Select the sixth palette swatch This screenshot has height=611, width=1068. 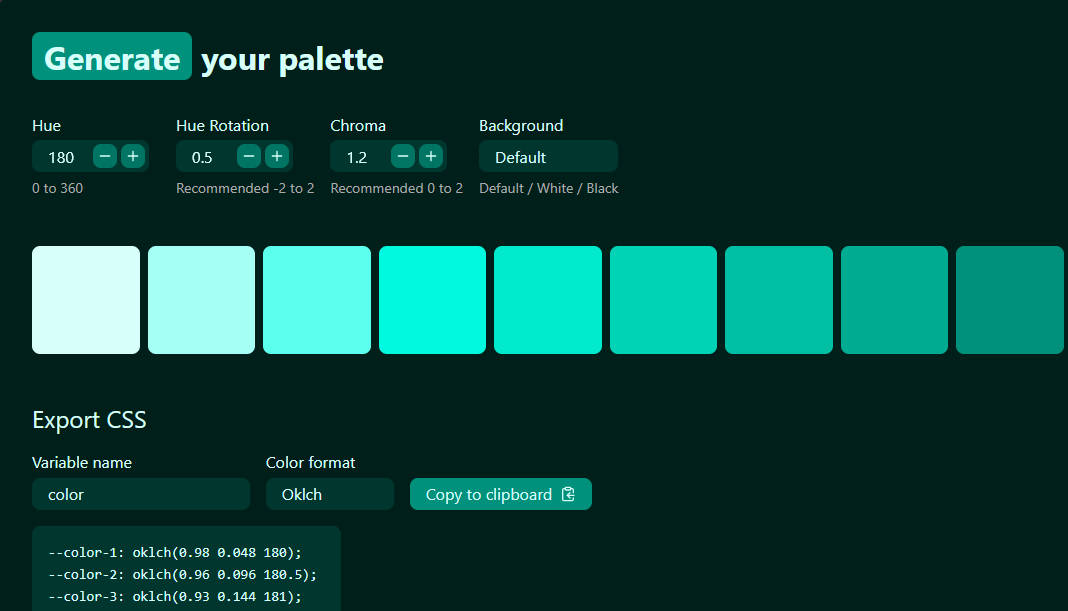pos(663,300)
